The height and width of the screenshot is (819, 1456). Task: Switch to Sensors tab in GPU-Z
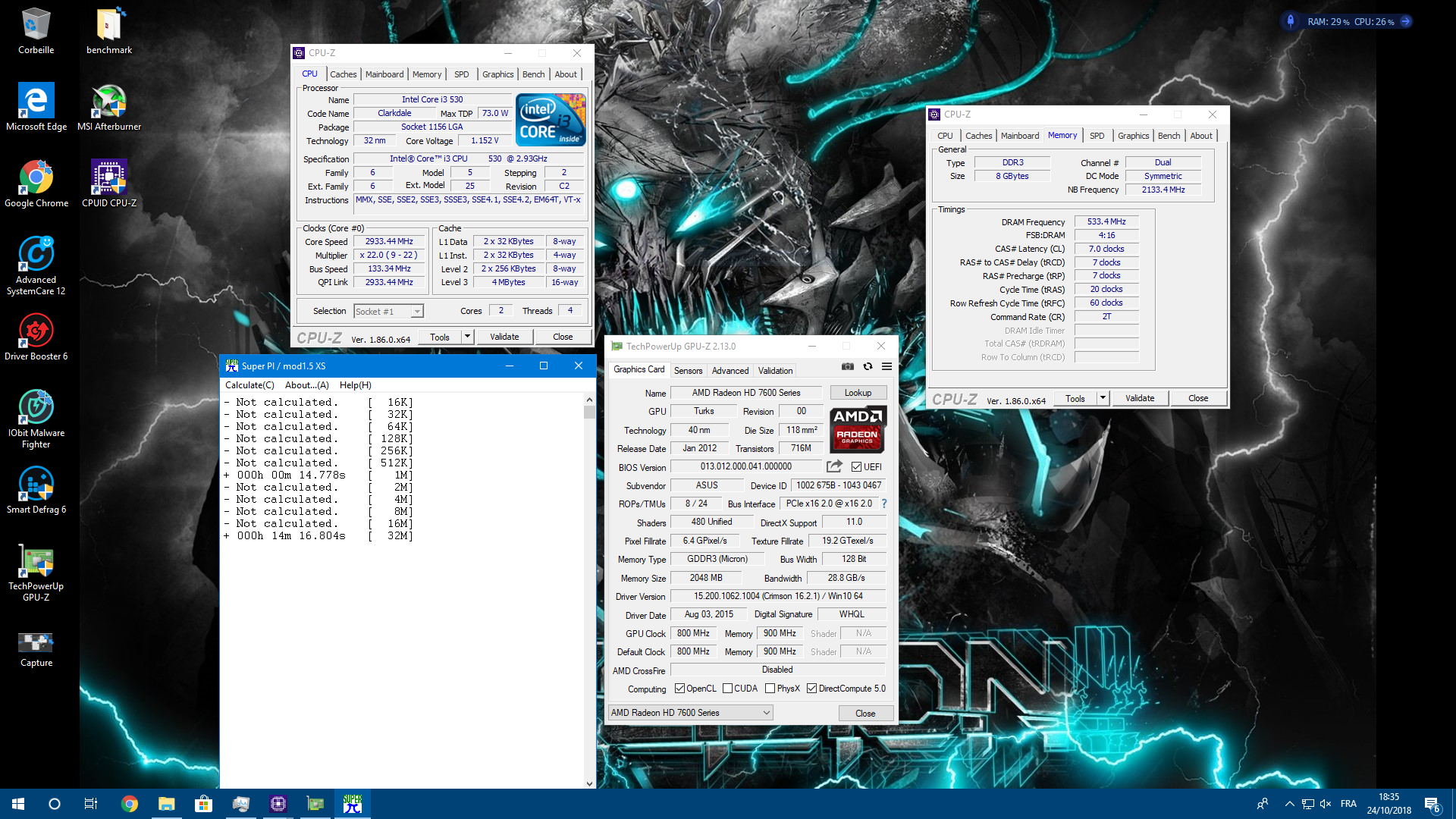click(688, 371)
